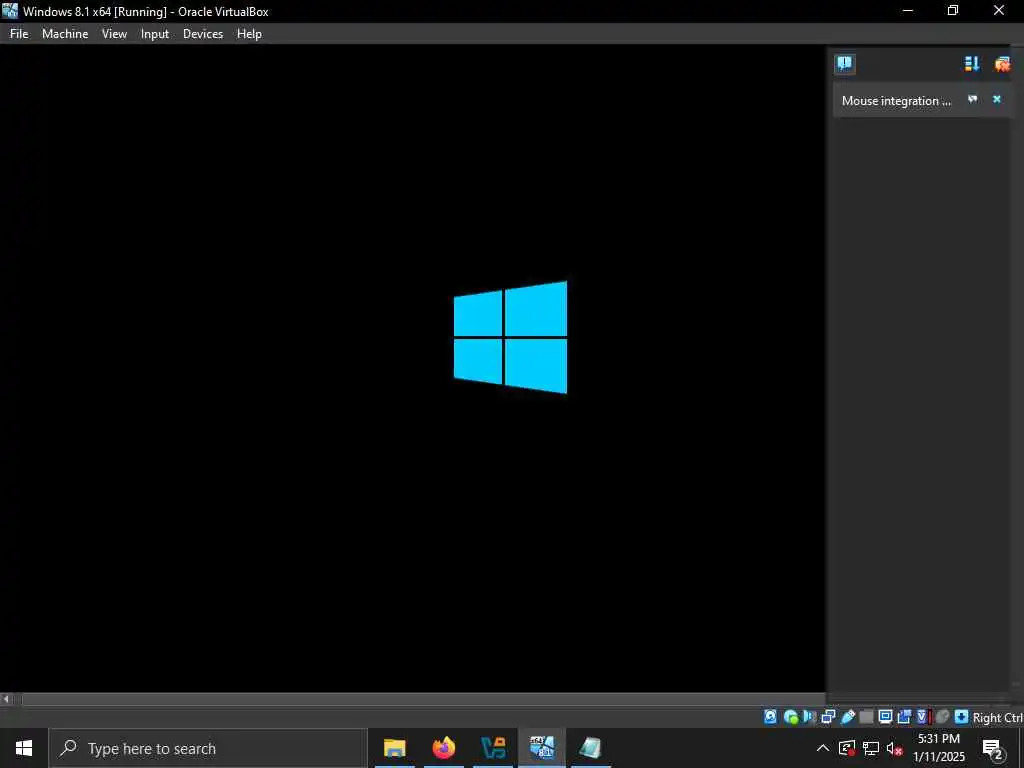1024x768 pixels.
Task: Click the audio status bar indicator
Action: [810, 717]
